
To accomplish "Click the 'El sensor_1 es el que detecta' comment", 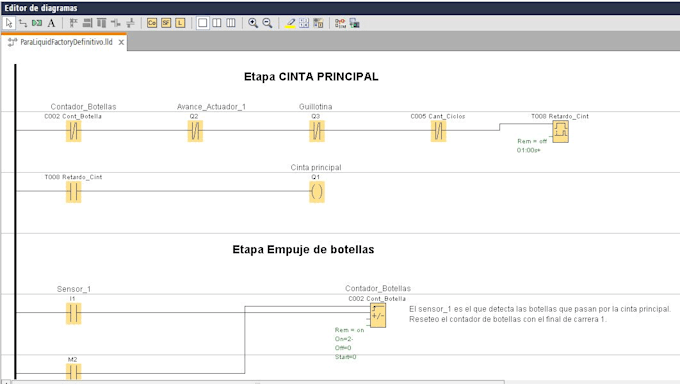I will [540, 309].
